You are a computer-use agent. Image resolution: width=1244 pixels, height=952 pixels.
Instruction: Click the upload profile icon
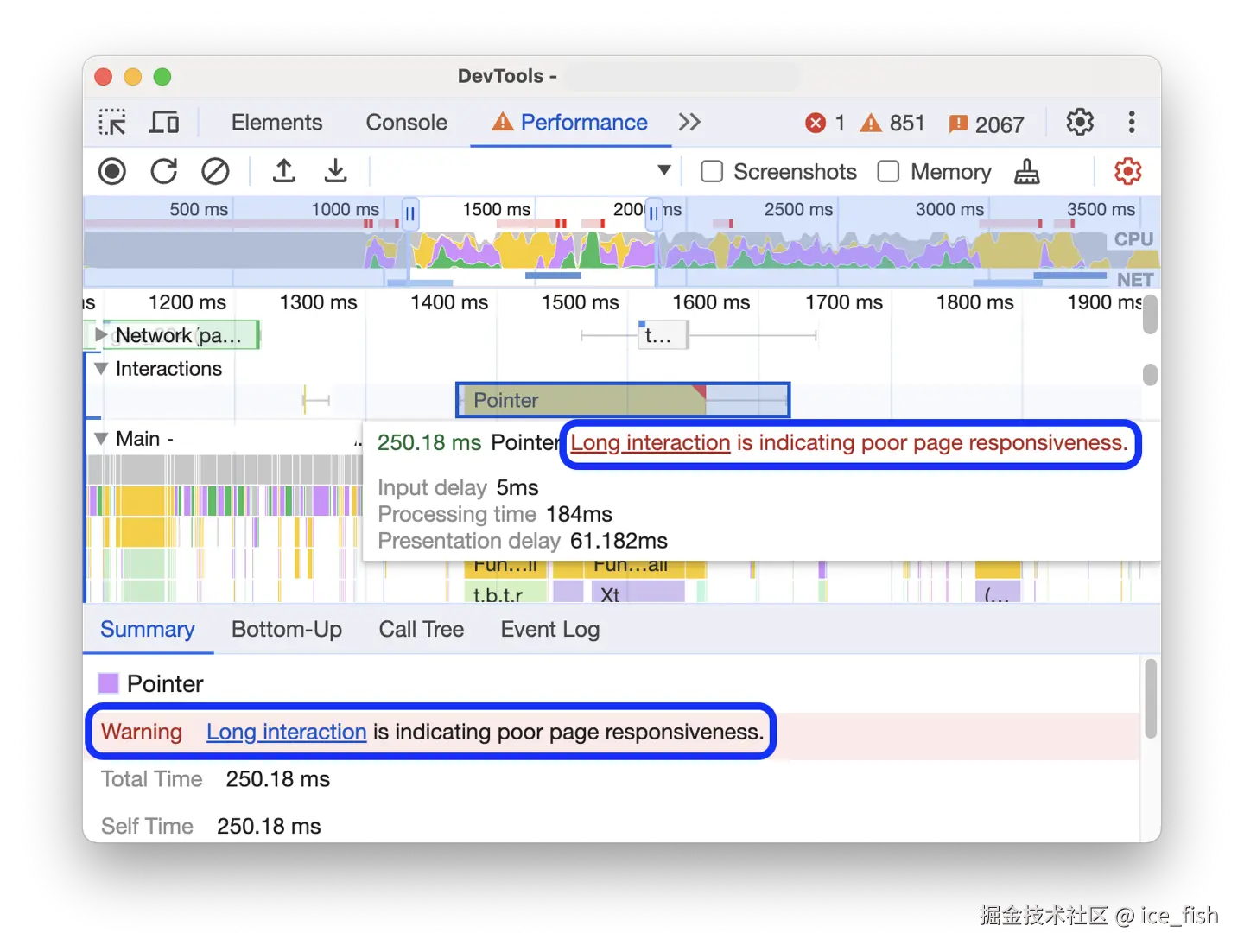(283, 171)
